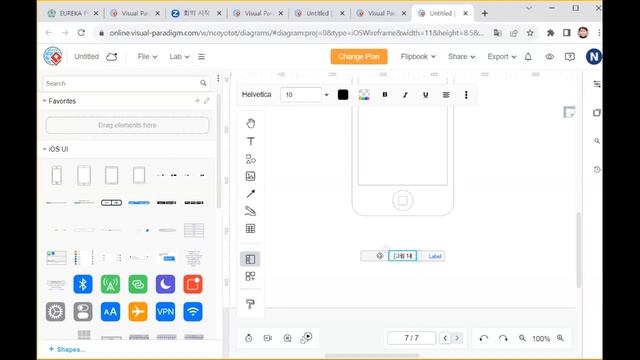Select the Connector arrow tool
Image resolution: width=640 pixels, height=360 pixels.
(251, 193)
